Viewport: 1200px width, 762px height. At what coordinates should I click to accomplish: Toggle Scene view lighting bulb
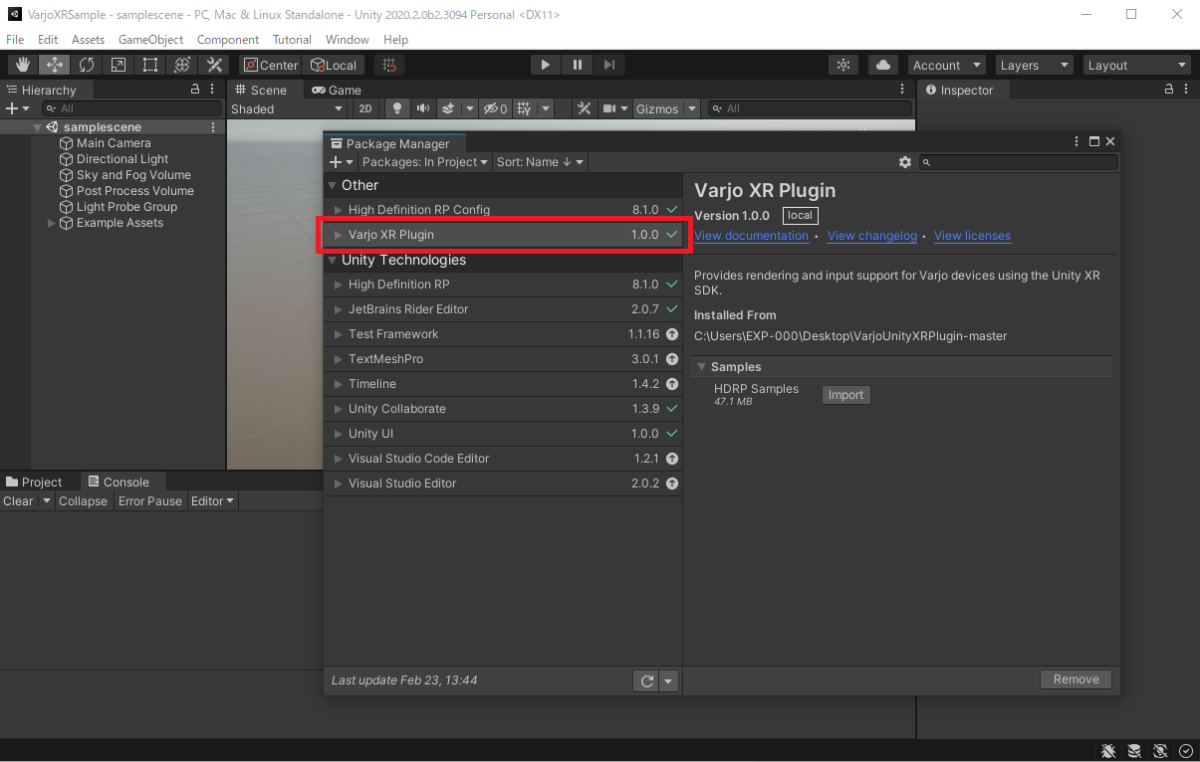point(397,108)
